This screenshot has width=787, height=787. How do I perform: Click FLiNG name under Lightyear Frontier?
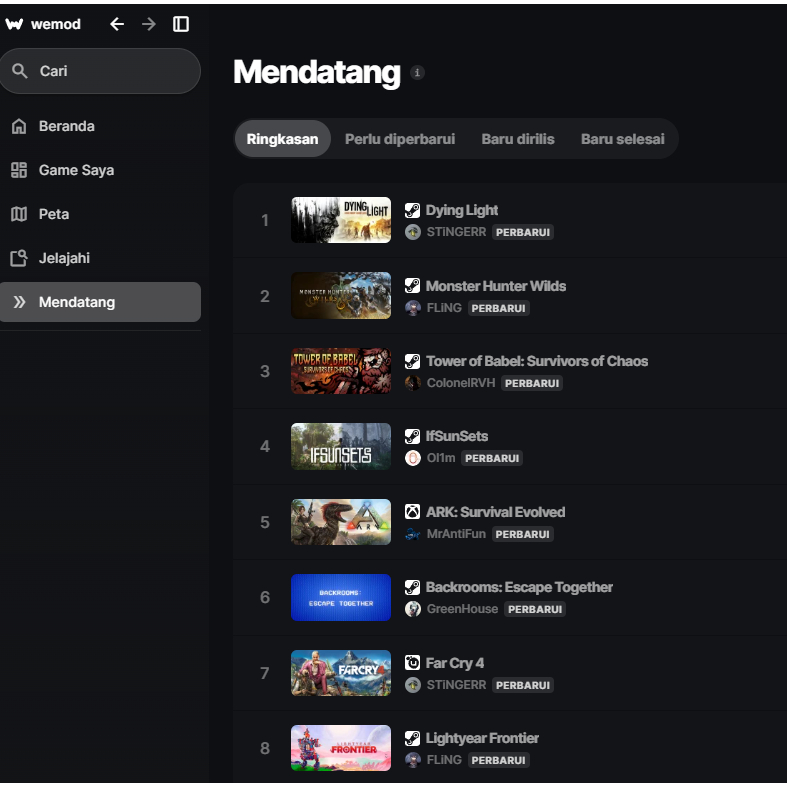click(444, 760)
